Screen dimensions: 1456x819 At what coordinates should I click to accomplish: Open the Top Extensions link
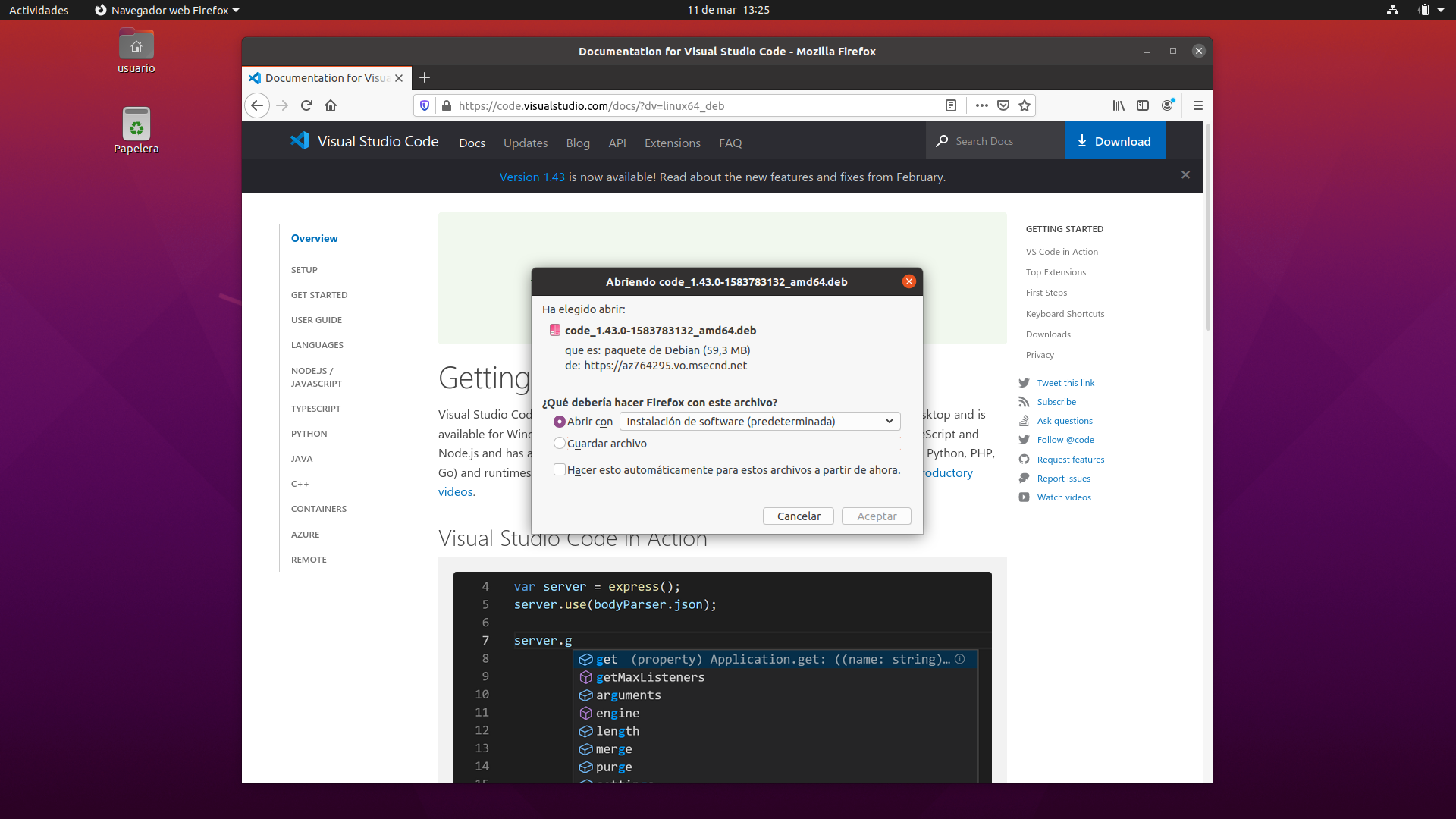1056,272
